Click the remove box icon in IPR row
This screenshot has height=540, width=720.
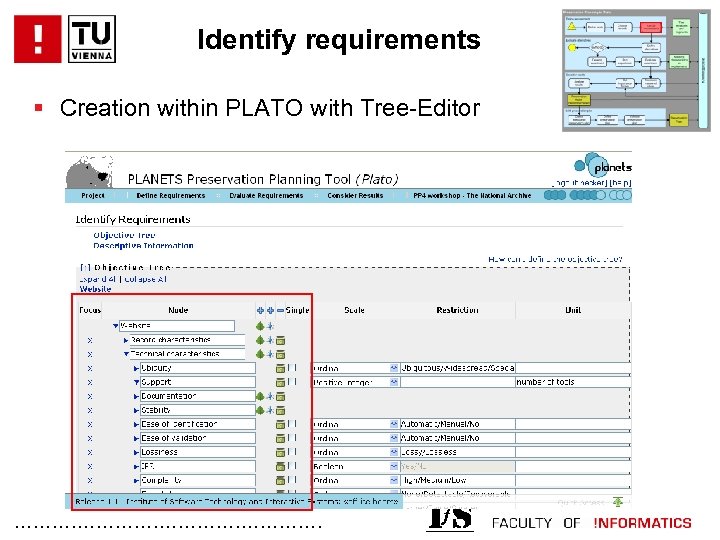(281, 467)
